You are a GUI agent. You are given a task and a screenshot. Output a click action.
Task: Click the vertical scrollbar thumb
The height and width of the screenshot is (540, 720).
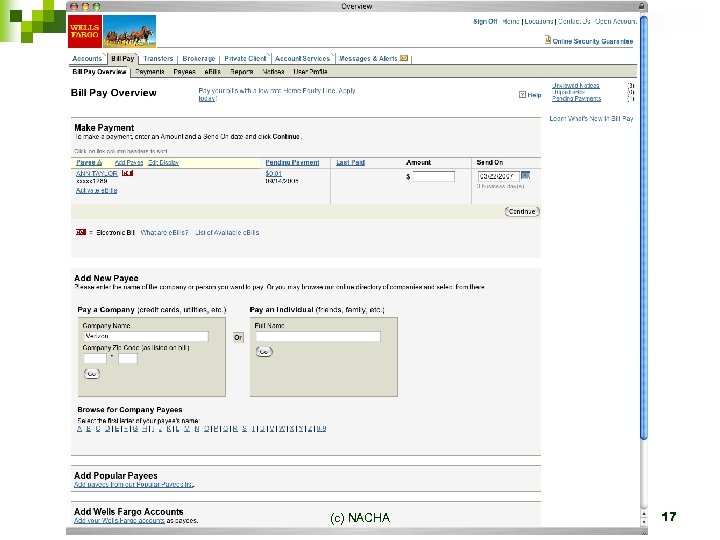point(644,228)
